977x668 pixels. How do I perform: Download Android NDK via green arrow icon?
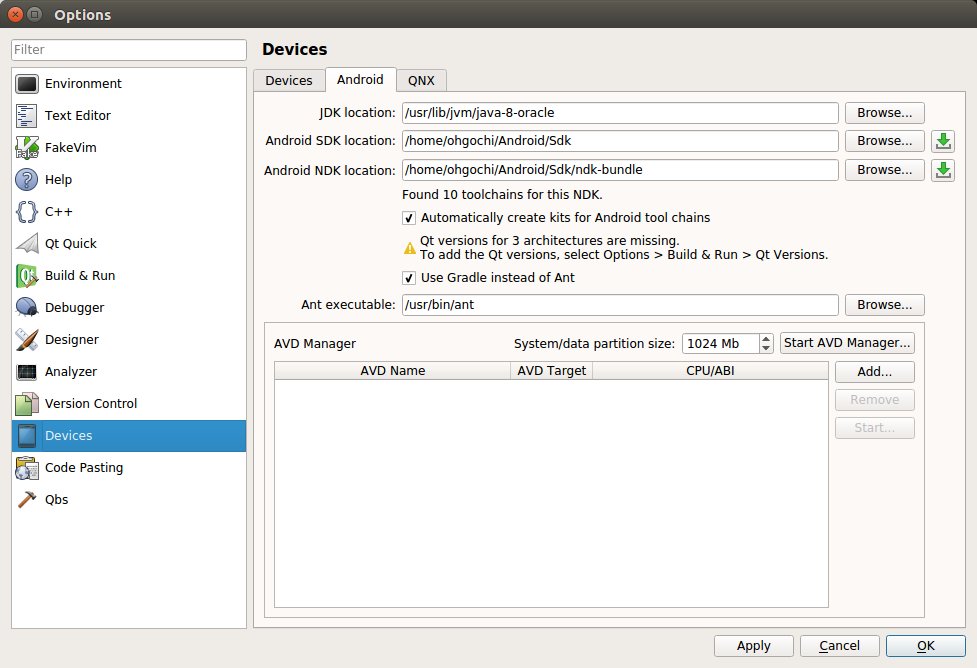click(943, 170)
